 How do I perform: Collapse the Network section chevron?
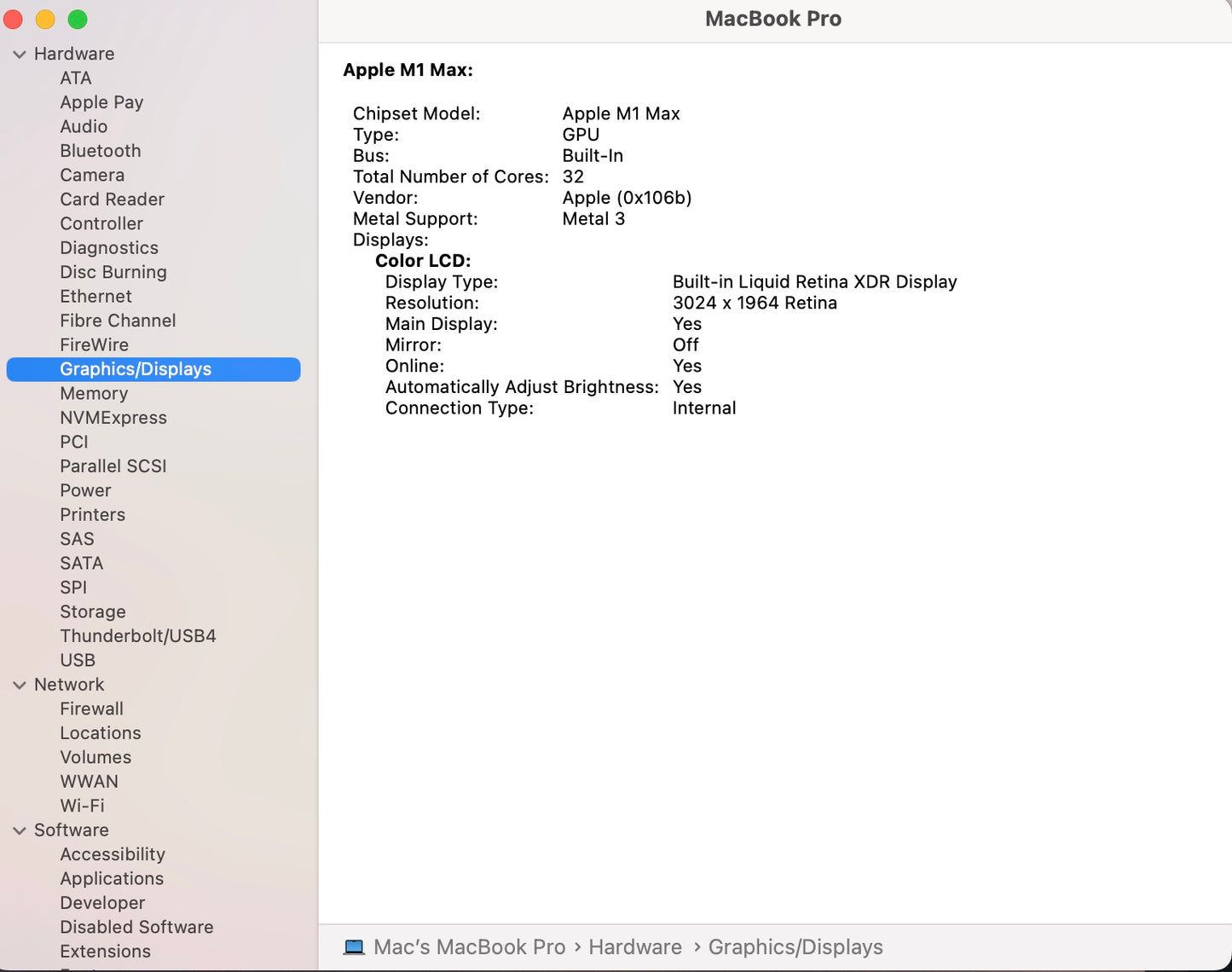[x=20, y=686]
